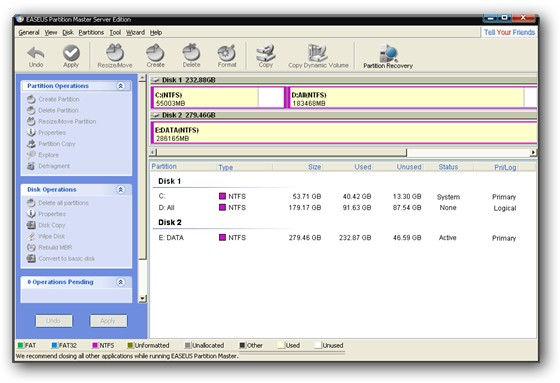Open the Wizard menu

(x=135, y=33)
